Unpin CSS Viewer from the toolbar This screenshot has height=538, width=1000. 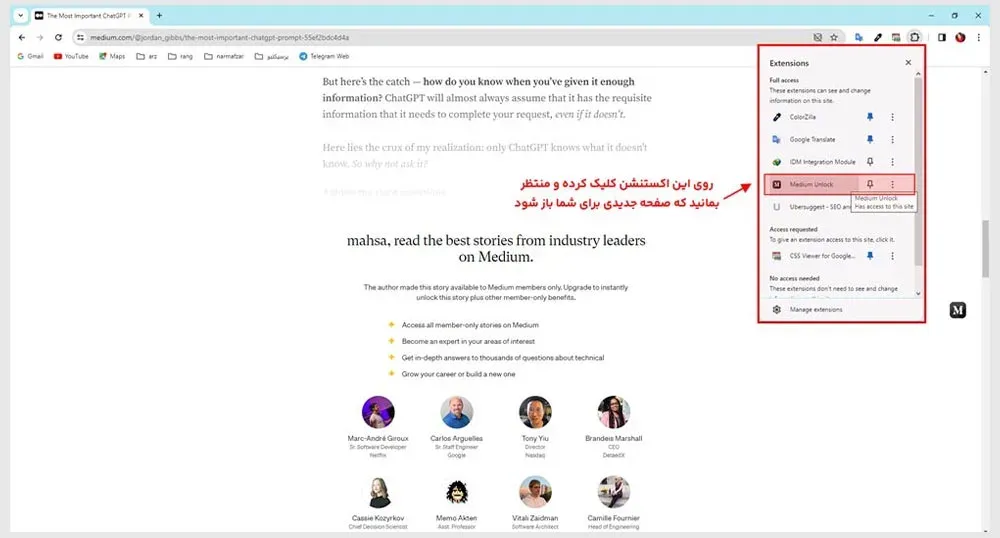click(869, 256)
